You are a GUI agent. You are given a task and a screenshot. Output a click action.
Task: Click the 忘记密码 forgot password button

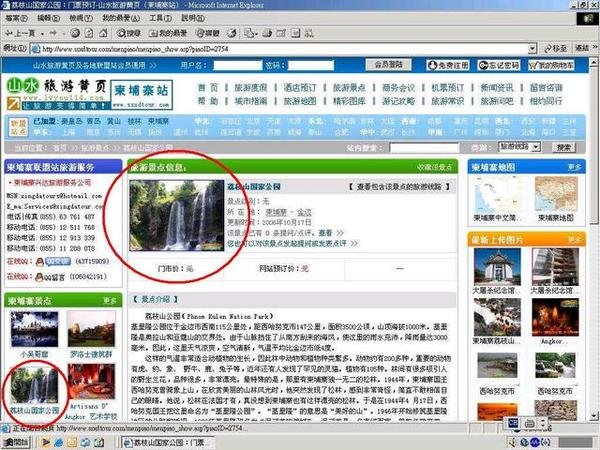pos(499,65)
